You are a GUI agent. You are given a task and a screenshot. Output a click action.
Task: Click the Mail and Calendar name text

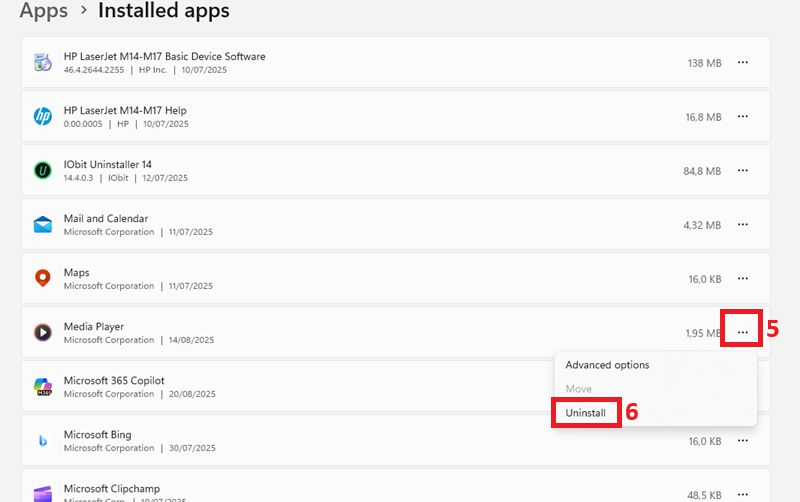point(106,218)
